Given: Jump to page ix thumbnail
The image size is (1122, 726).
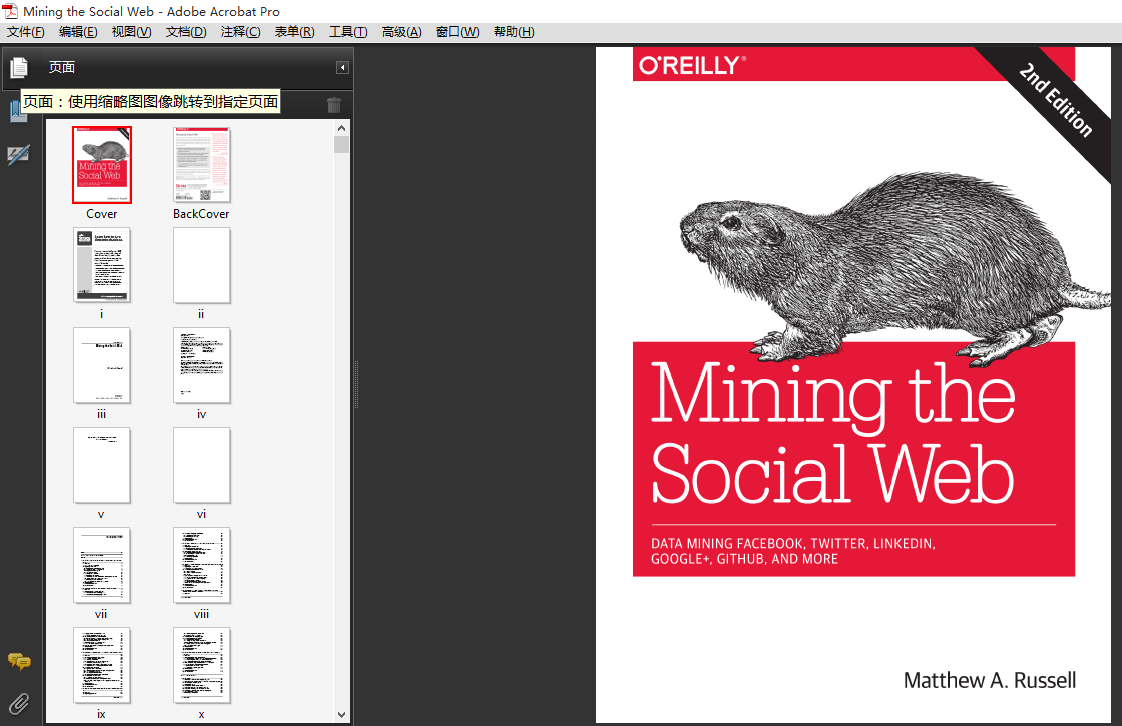Looking at the screenshot, I should [x=102, y=666].
